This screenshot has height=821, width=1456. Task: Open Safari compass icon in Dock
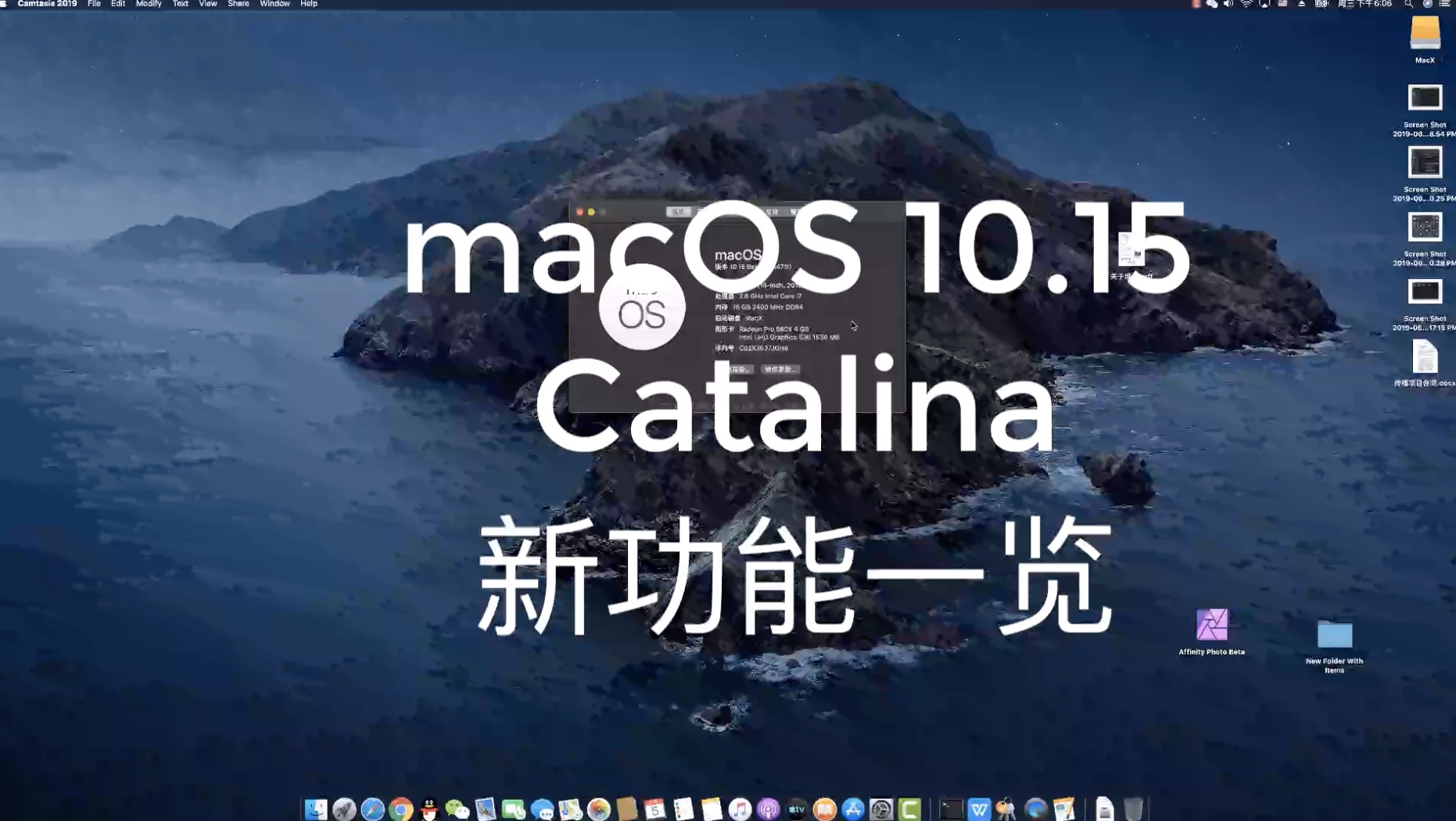(372, 808)
